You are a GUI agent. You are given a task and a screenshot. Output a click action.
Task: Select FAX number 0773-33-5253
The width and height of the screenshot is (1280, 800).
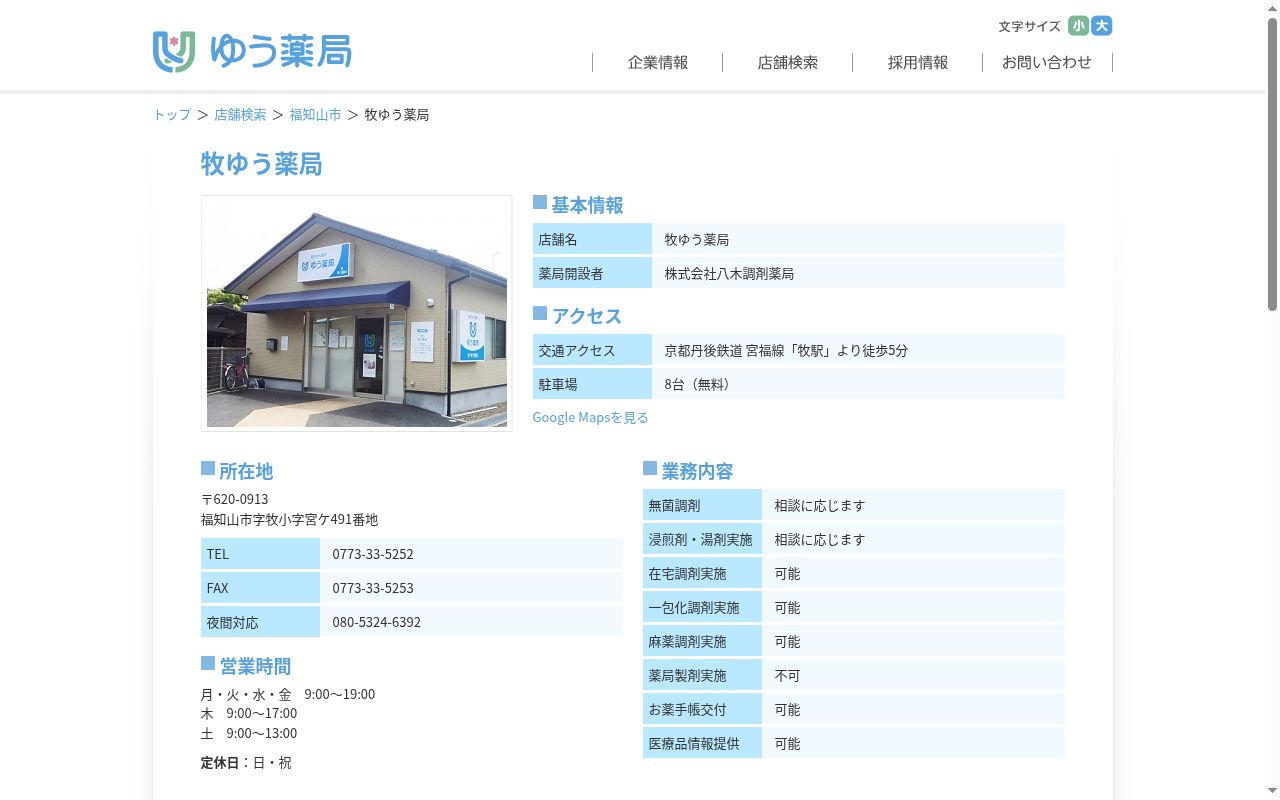(x=373, y=588)
